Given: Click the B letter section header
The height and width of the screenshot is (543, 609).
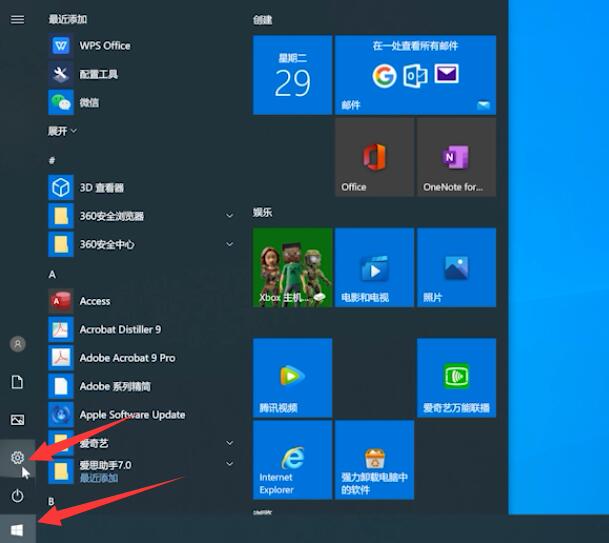Looking at the screenshot, I should point(51,501).
